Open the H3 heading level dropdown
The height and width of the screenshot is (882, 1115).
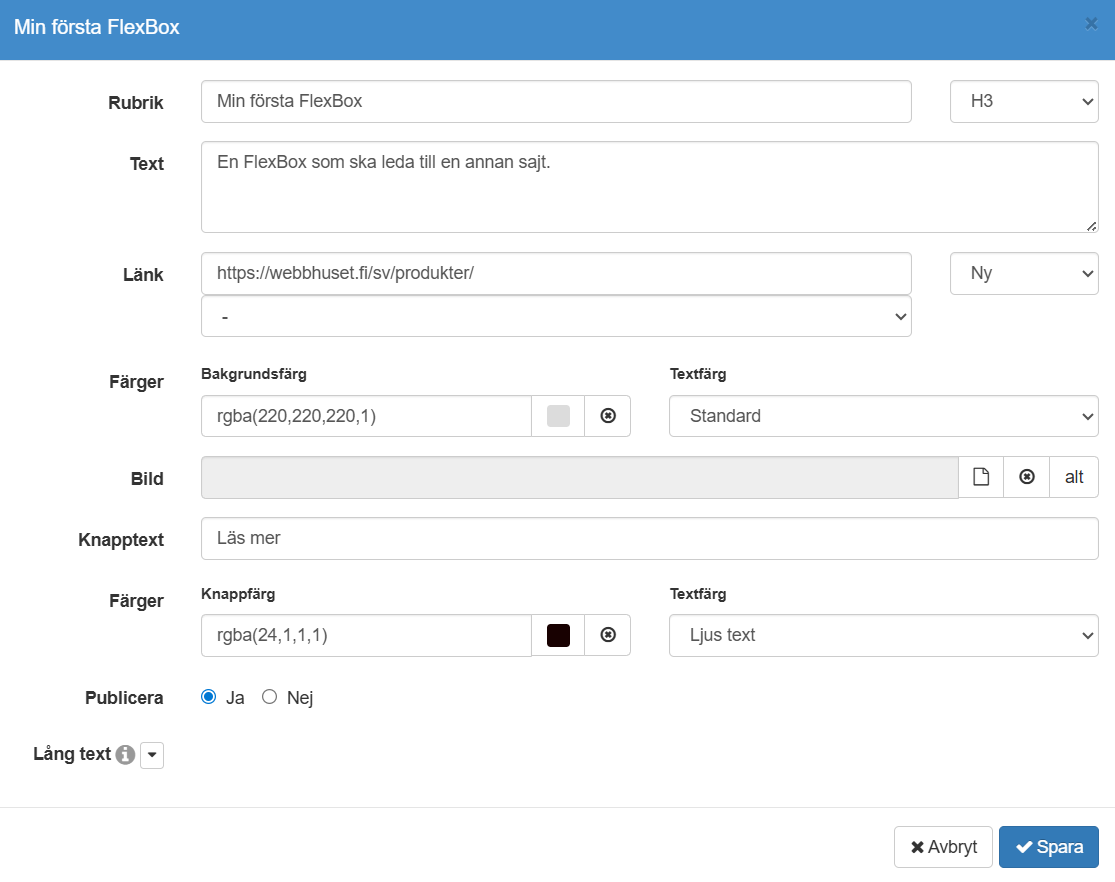[1023, 102]
